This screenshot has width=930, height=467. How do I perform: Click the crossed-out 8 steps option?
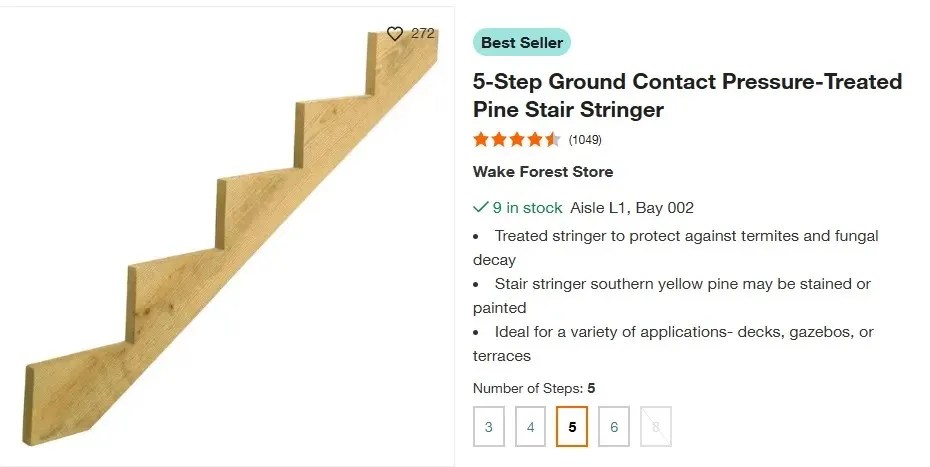point(656,427)
